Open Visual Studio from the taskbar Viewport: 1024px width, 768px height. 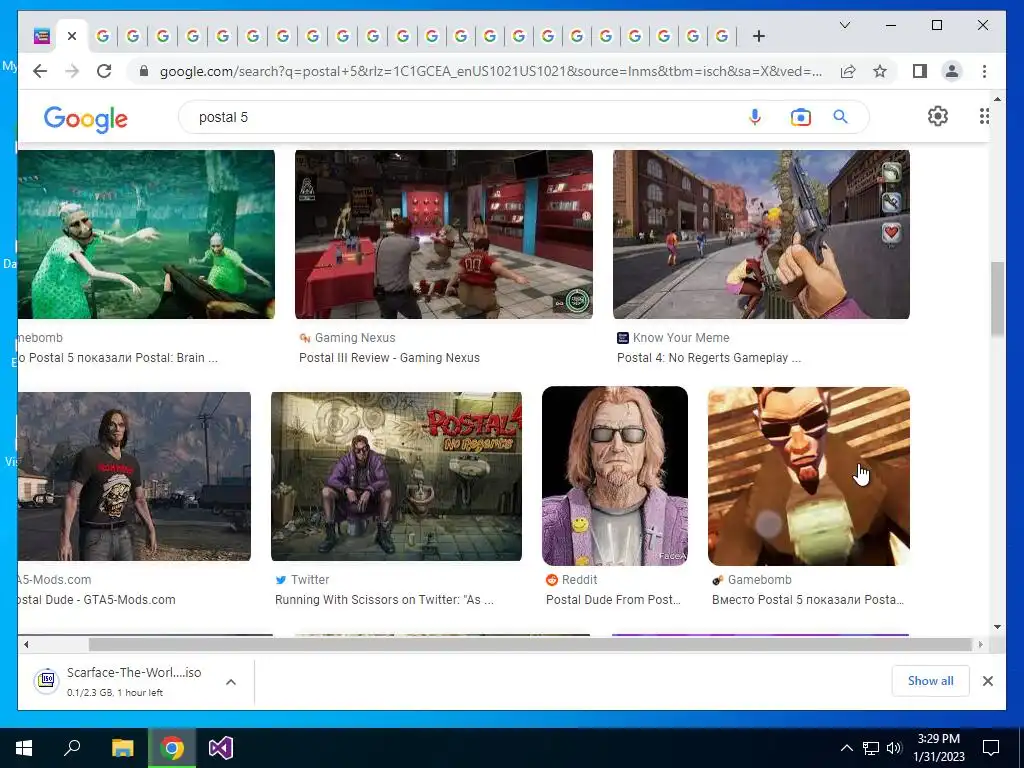pos(221,748)
